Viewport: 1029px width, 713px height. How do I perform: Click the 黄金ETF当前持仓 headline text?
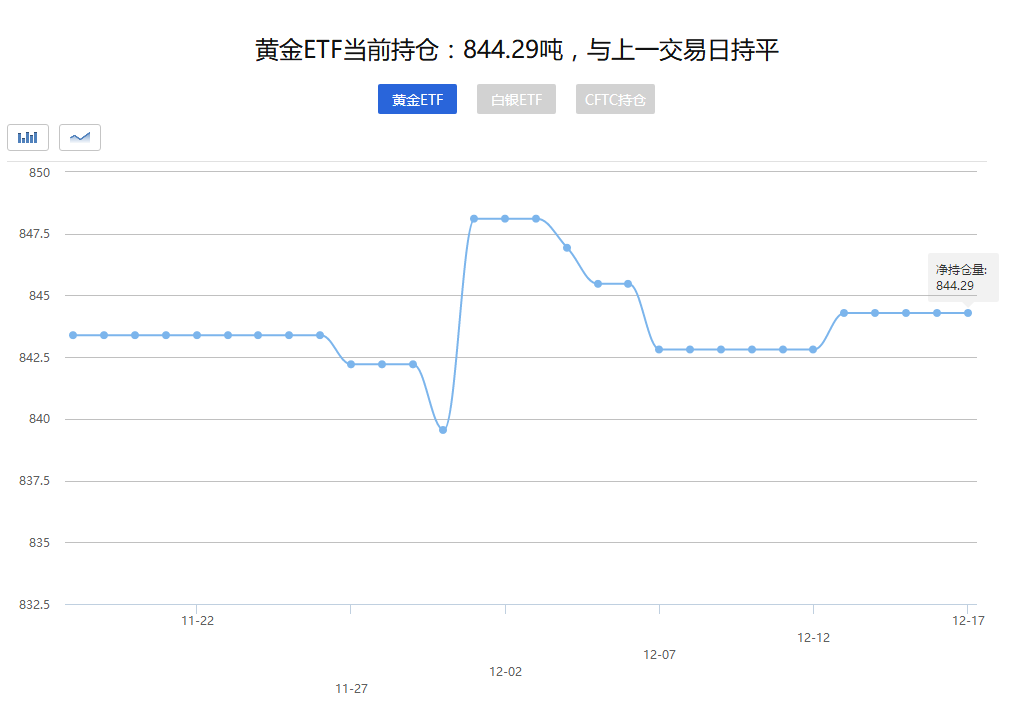pyautogui.click(x=516, y=50)
